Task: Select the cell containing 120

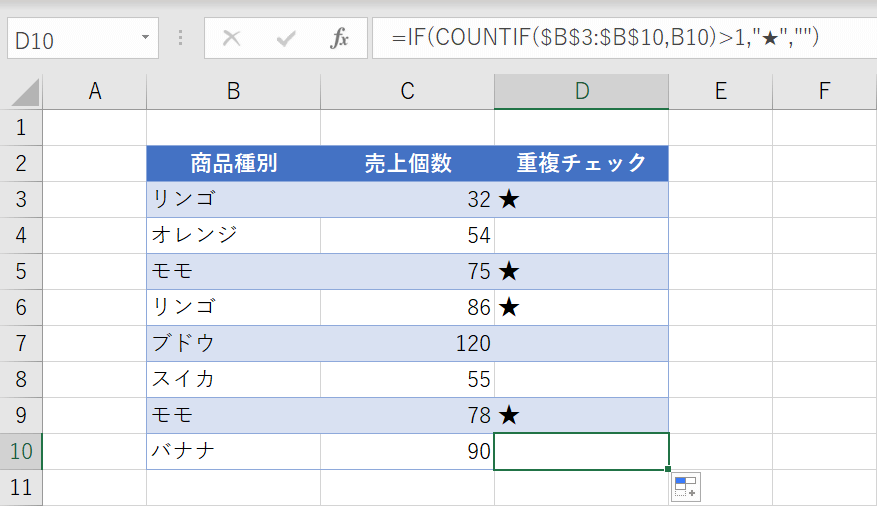Action: pyautogui.click(x=407, y=343)
